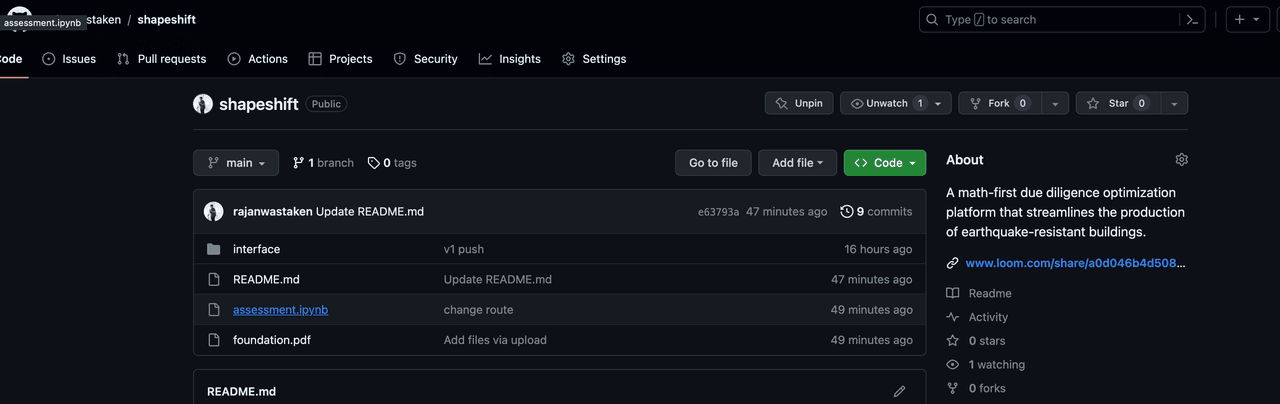Open the Add file dropdown
This screenshot has height=404, width=1280.
(797, 163)
